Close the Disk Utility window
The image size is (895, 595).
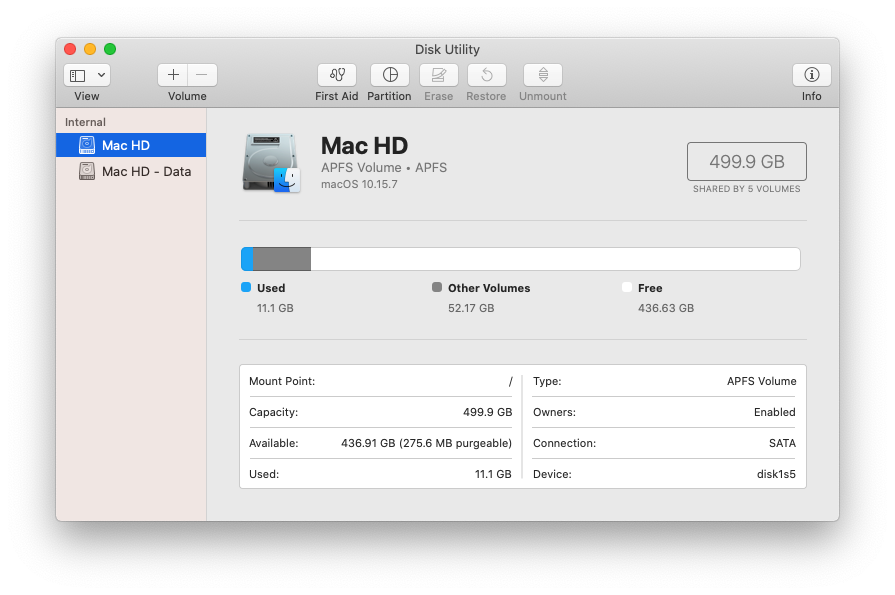pyautogui.click(x=70, y=49)
